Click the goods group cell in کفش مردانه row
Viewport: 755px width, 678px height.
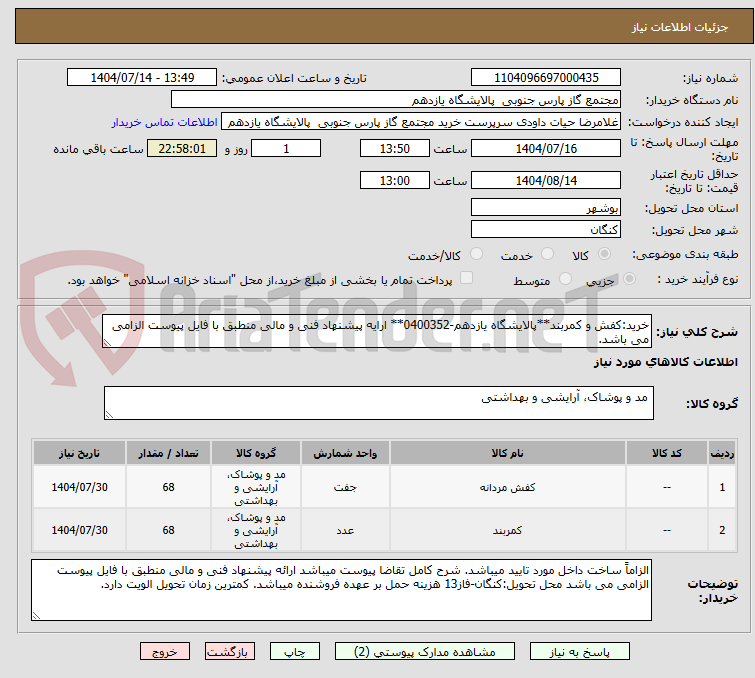pos(256,487)
